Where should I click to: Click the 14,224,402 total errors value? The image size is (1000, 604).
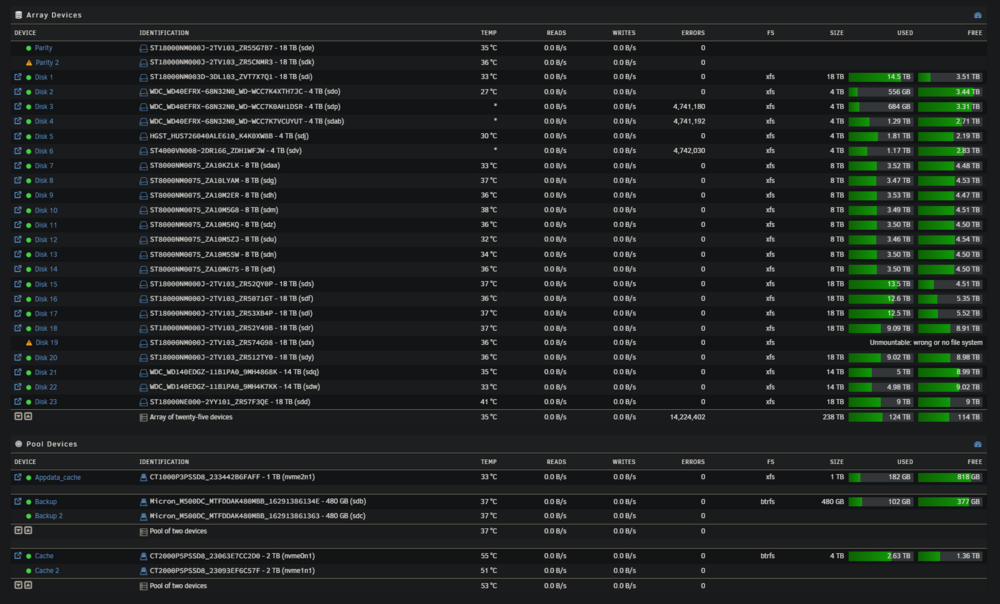[688, 417]
